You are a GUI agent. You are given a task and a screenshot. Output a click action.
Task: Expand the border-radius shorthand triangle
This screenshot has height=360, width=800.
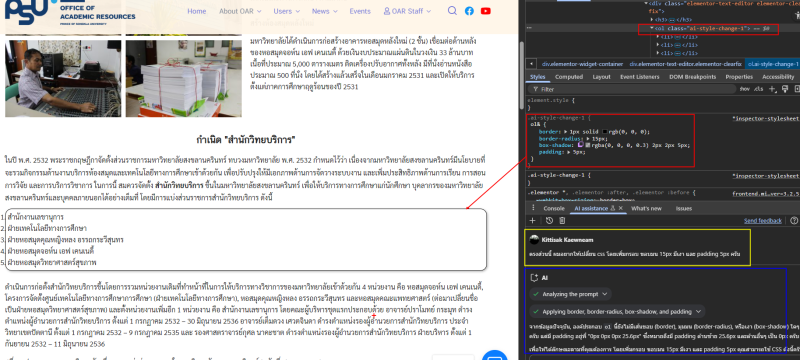pos(588,138)
